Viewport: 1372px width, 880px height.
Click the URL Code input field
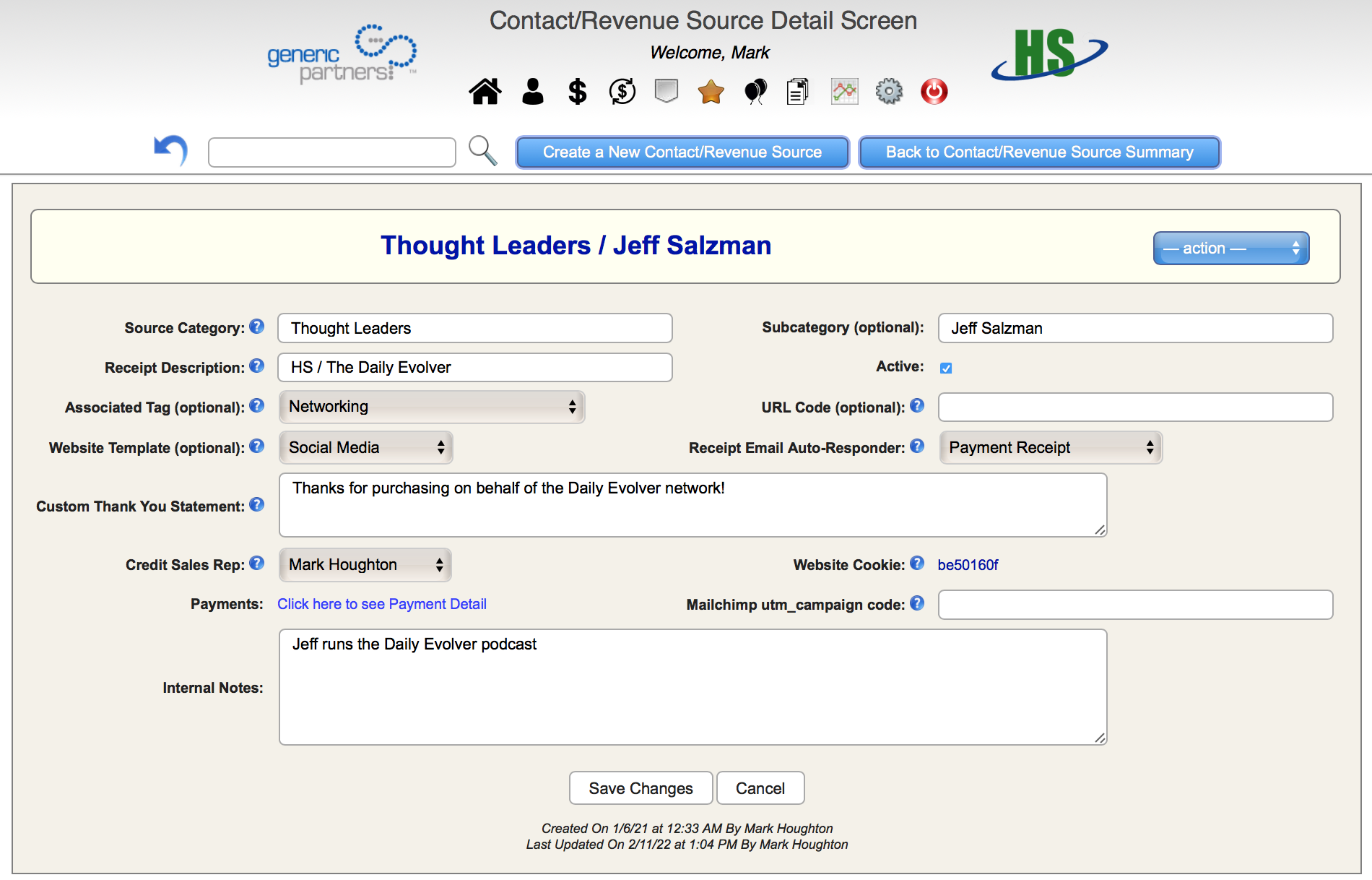[1135, 407]
